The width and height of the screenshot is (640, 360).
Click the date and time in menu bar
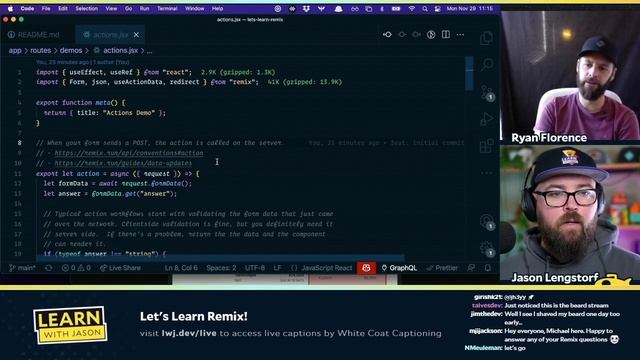[469, 9]
